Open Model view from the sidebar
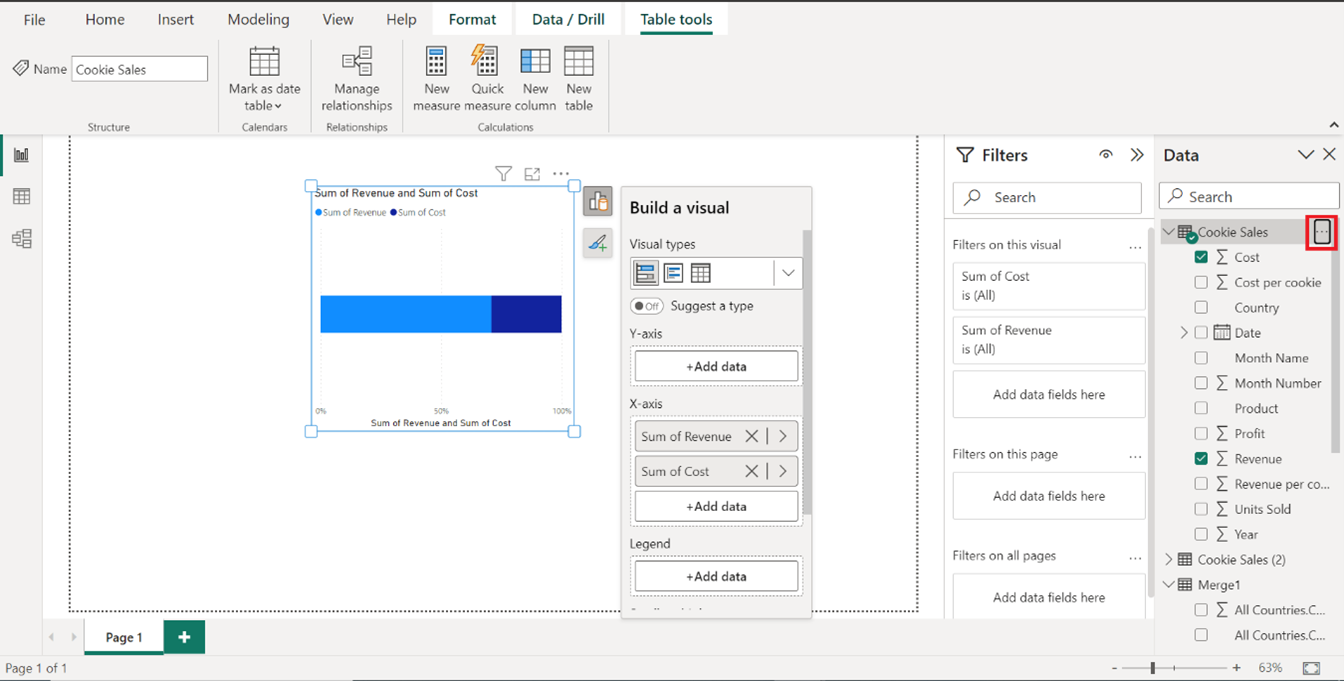Viewport: 1344px width, 681px height. click(x=22, y=238)
